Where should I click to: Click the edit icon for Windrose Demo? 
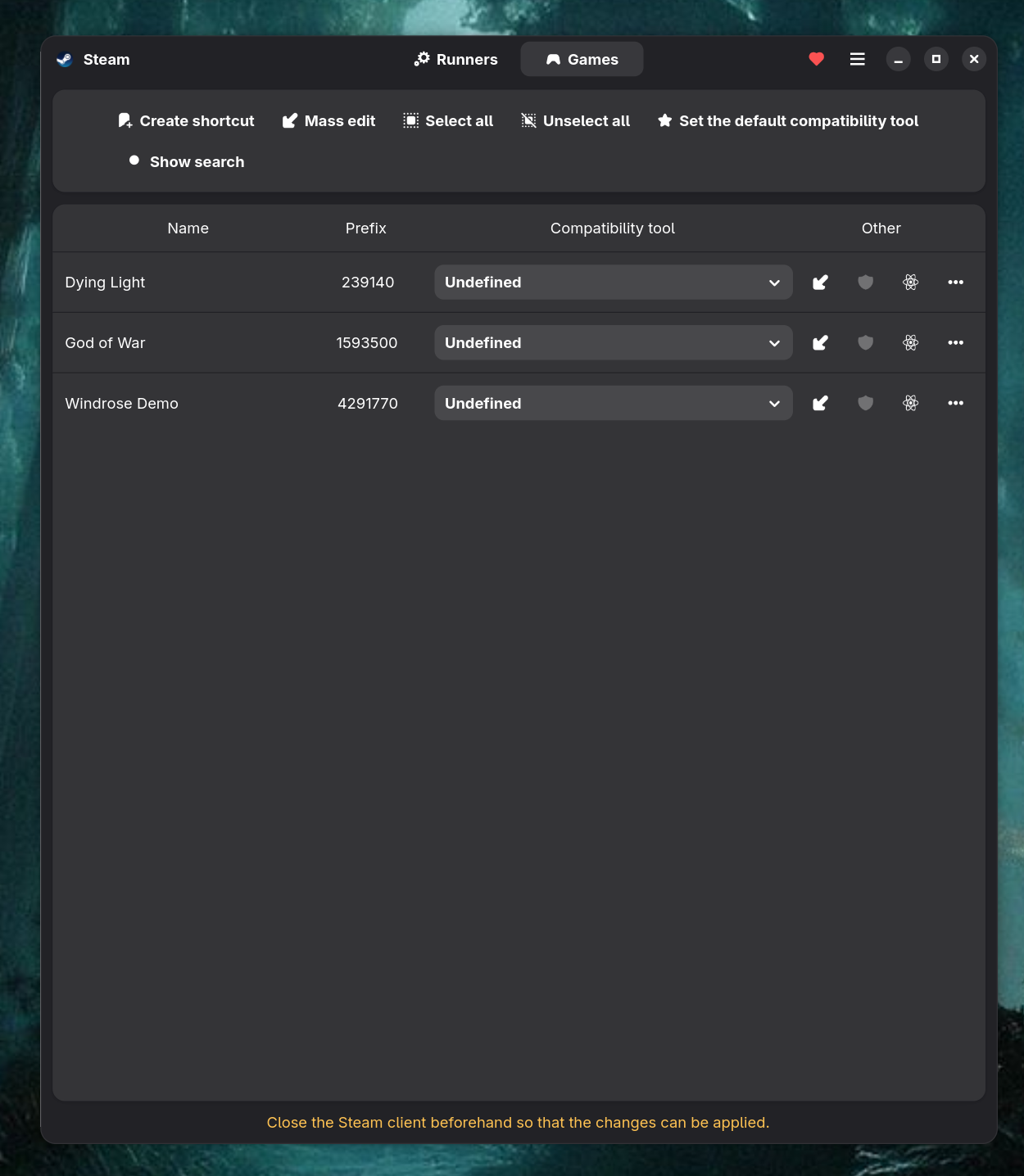coord(820,403)
